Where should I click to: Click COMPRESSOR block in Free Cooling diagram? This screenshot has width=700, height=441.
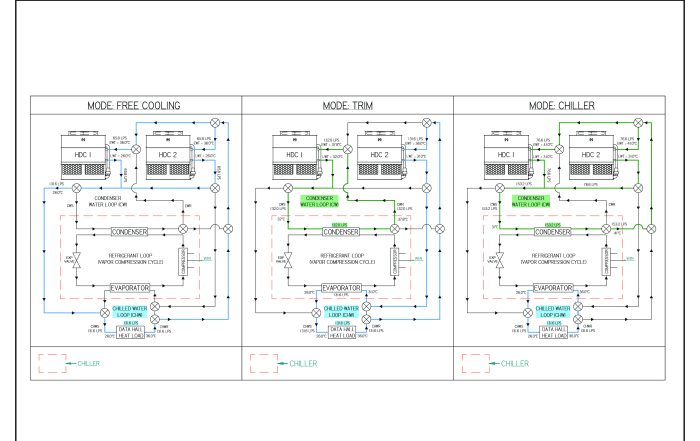coord(183,262)
